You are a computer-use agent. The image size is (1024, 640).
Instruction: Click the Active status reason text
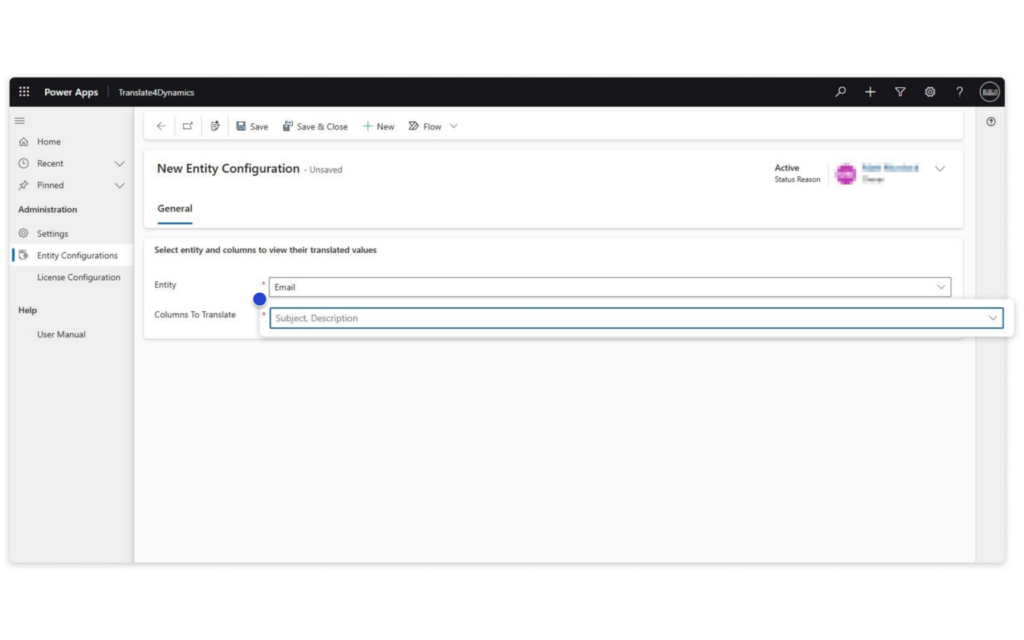(786, 168)
